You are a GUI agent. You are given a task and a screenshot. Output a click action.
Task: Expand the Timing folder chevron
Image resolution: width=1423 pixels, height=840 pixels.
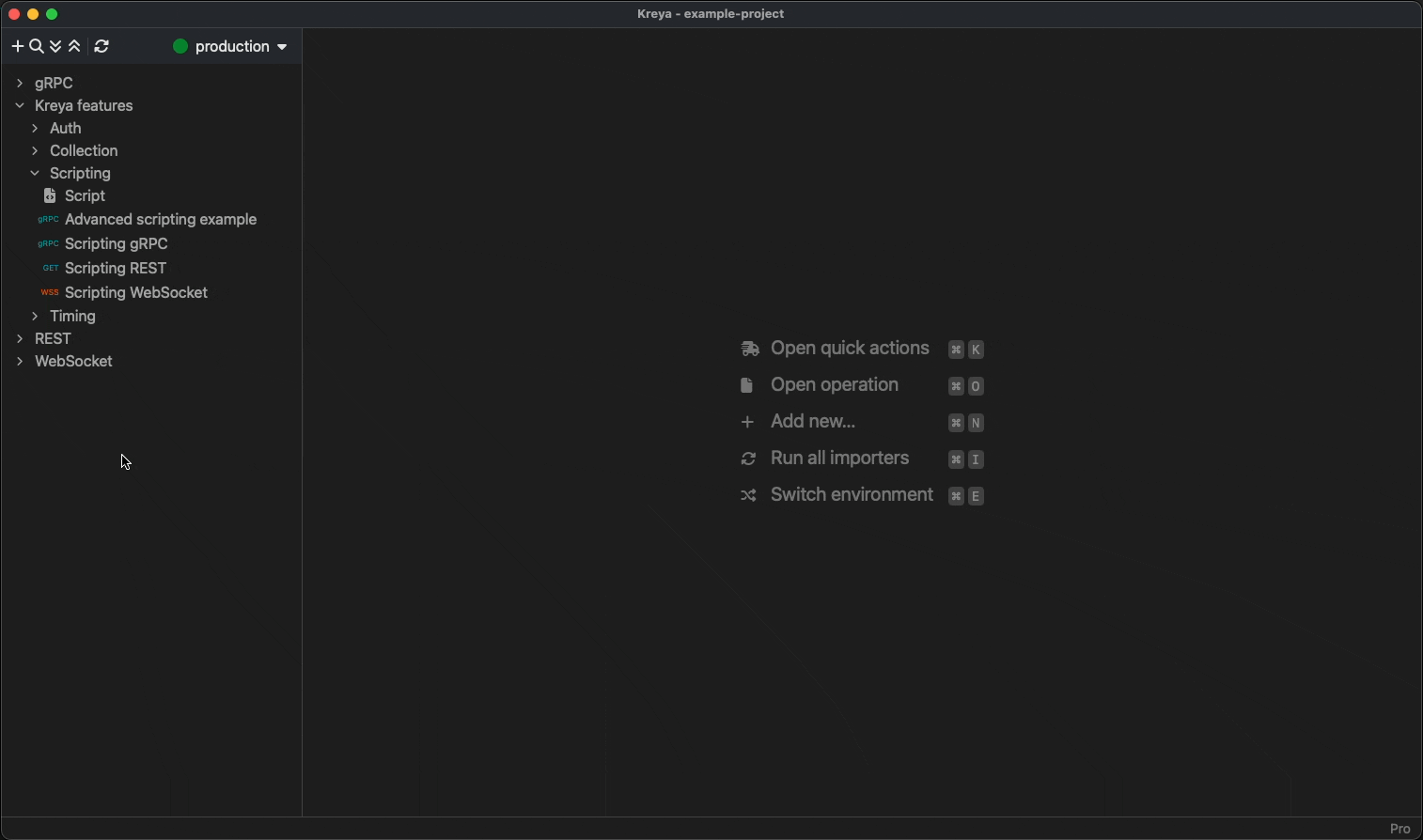[x=35, y=317]
